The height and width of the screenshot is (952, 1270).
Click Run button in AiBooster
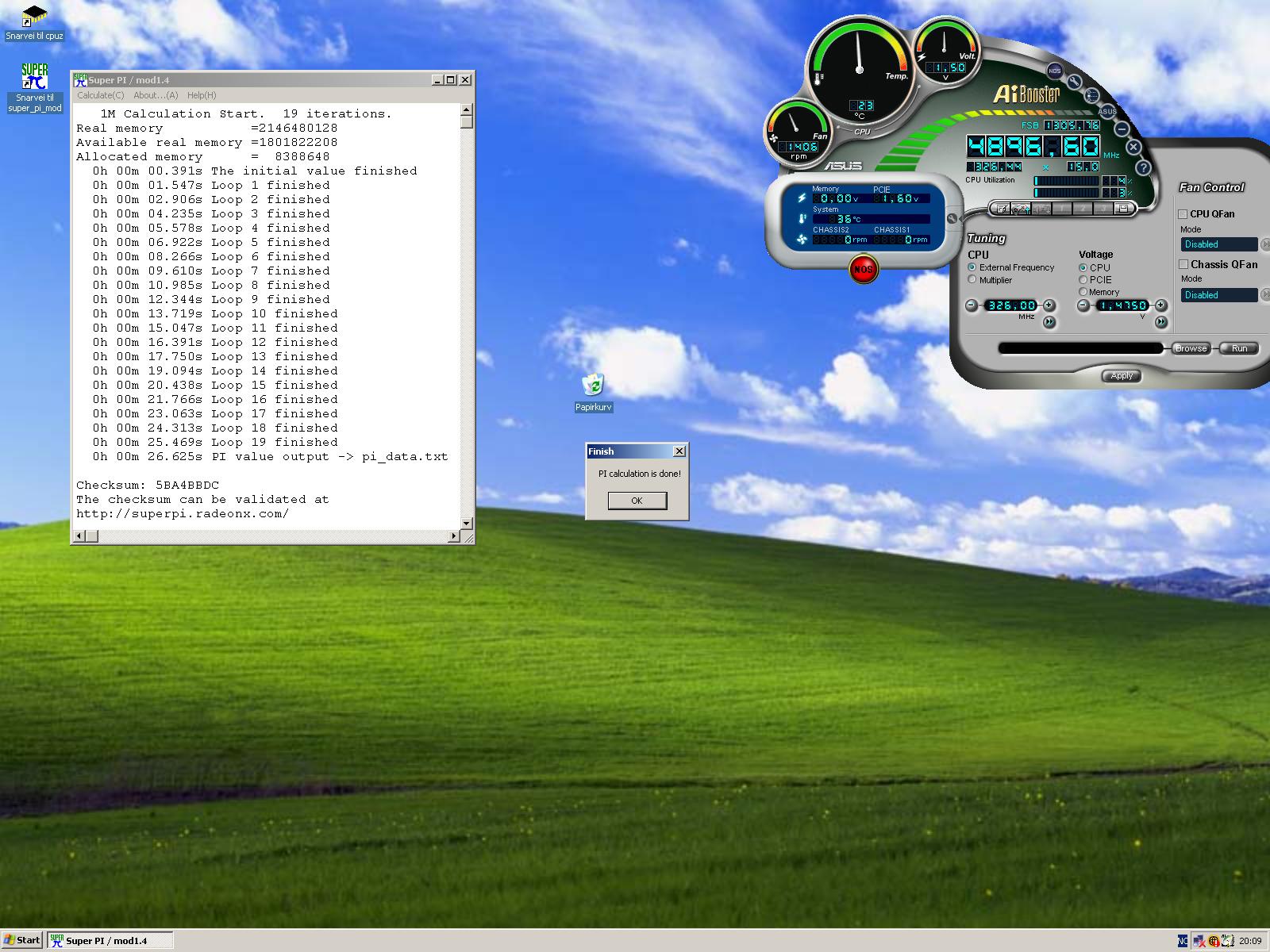[1239, 348]
